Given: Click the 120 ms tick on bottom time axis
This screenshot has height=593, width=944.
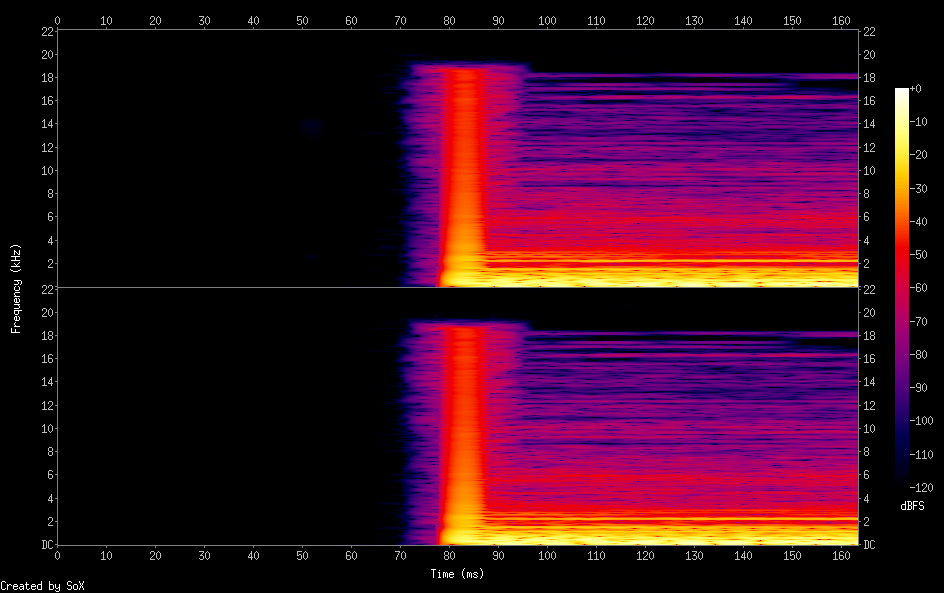Looking at the screenshot, I should (645, 555).
